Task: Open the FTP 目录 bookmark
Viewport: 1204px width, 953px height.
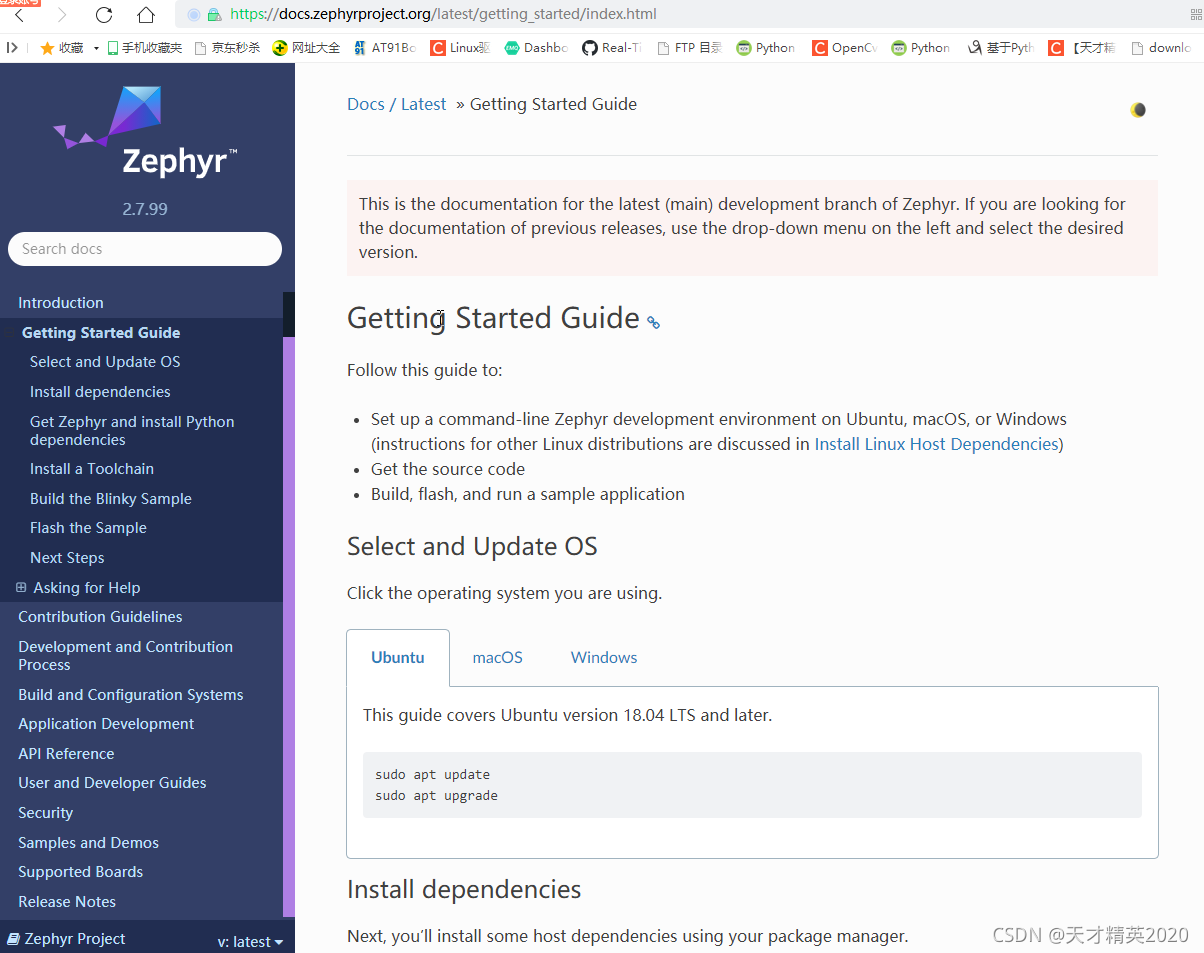Action: coord(689,47)
